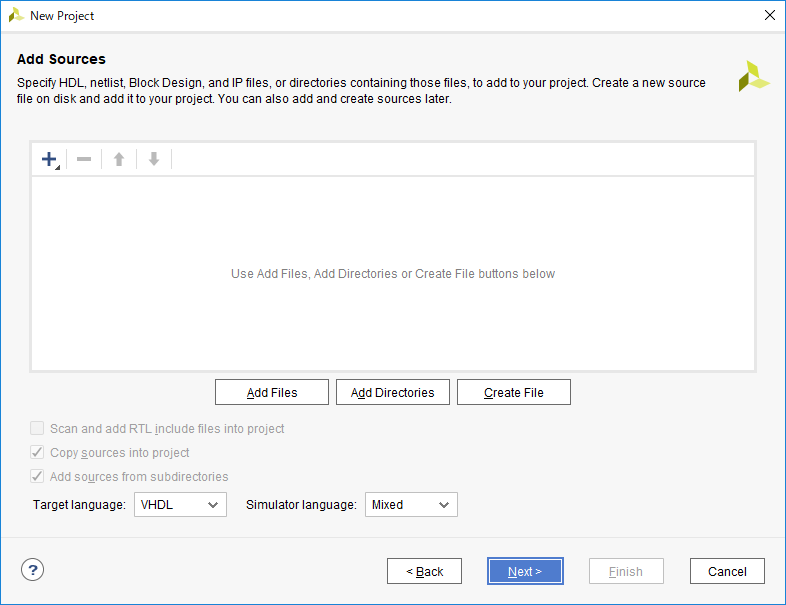The height and width of the screenshot is (605, 786).
Task: Toggle Add sources from subdirectories checkbox
Action: coord(38,476)
